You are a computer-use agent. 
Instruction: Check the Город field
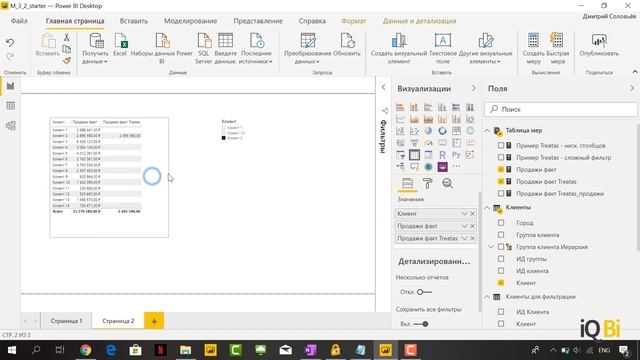pyautogui.click(x=501, y=223)
